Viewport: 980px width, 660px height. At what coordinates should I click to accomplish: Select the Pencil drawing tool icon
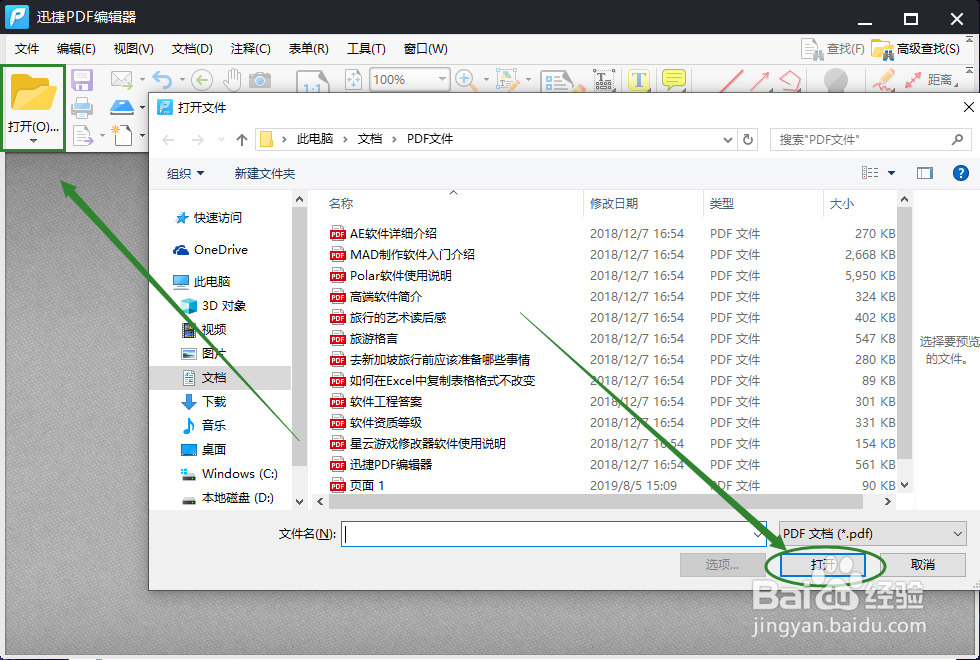(x=884, y=80)
